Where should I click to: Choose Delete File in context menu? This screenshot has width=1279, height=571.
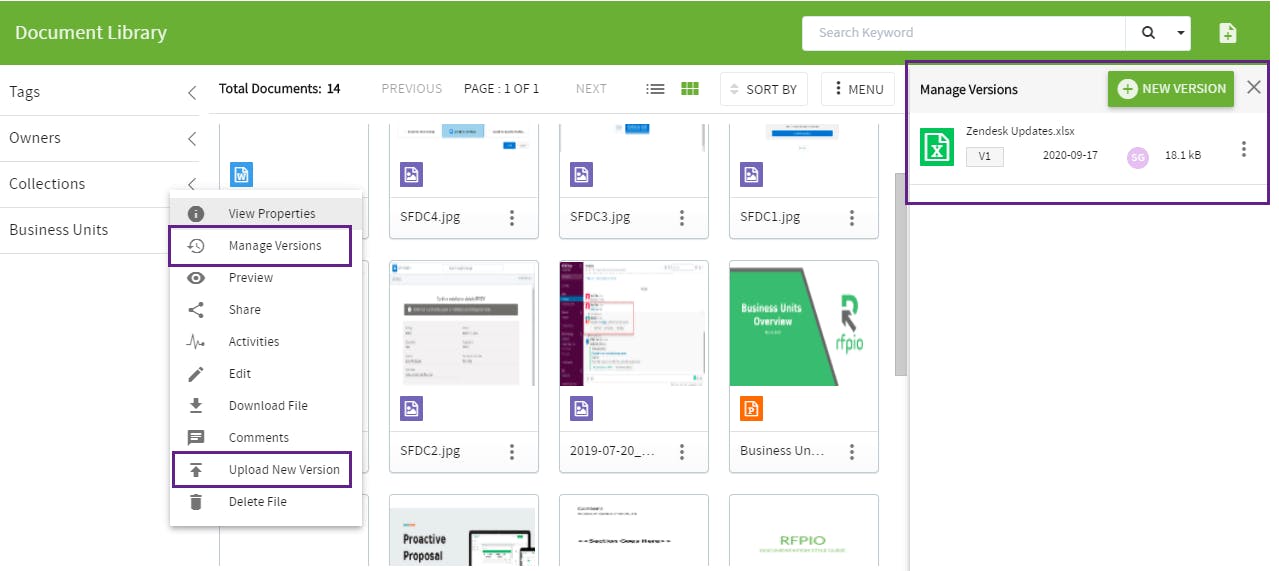tap(266, 502)
